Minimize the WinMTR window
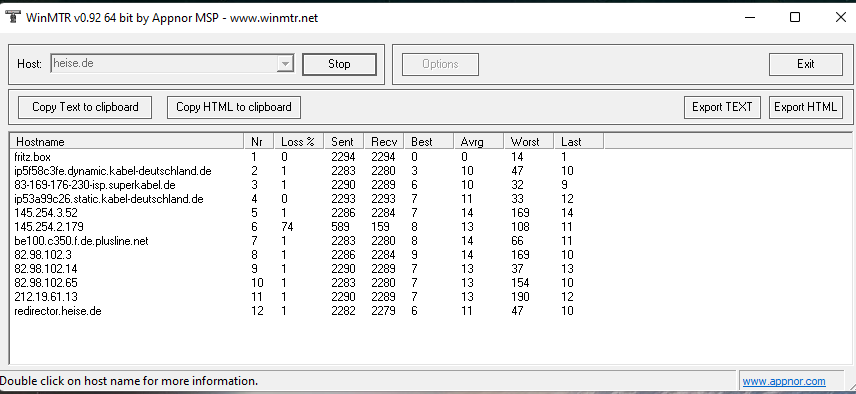Image resolution: width=856 pixels, height=394 pixels. pos(750,17)
